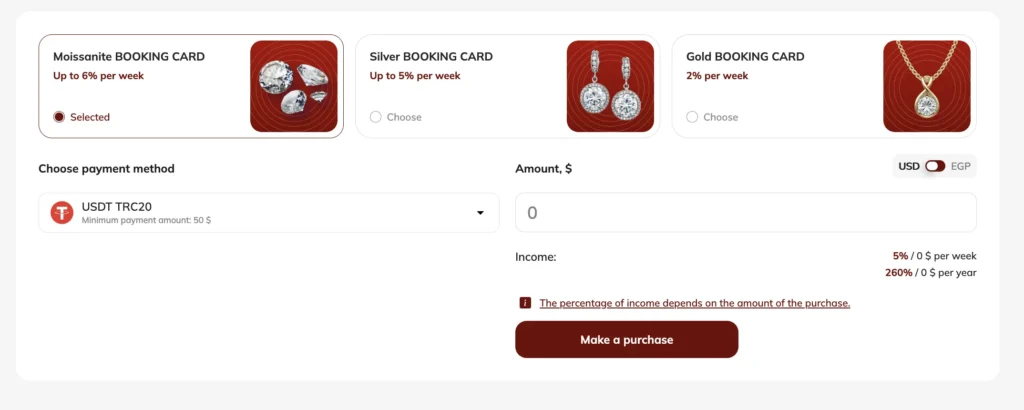
Task: Click the EGP currency label
Action: point(960,166)
